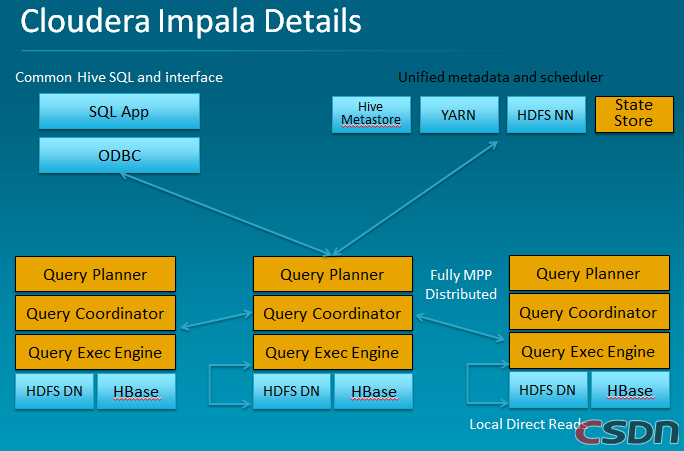Screen dimensions: 684x451
Task: Select the SQL App box
Action: 119,111
